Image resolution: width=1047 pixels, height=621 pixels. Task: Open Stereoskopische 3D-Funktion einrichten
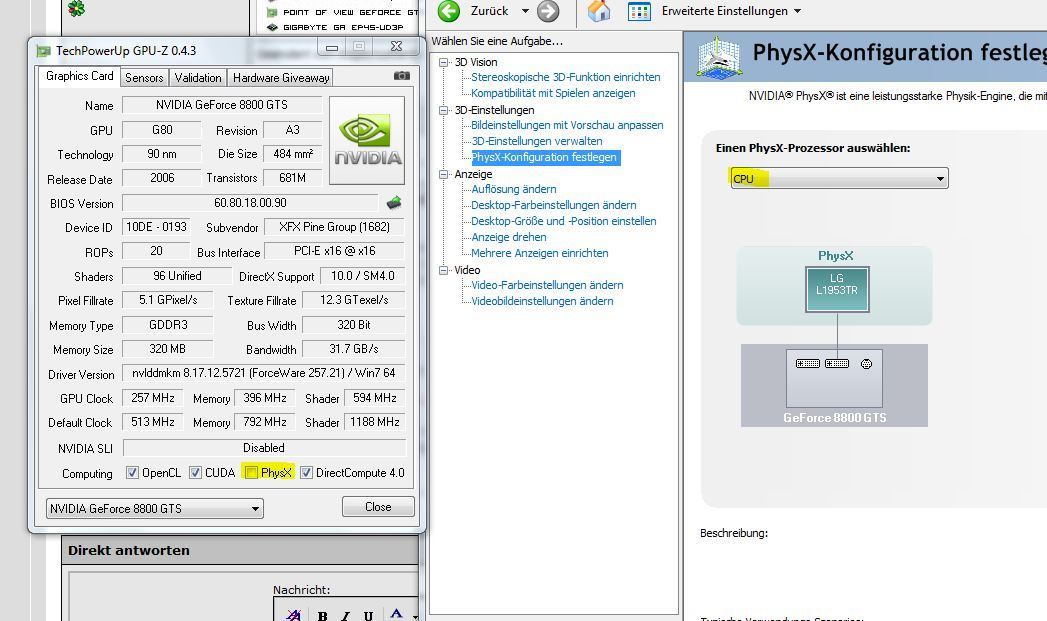[566, 77]
